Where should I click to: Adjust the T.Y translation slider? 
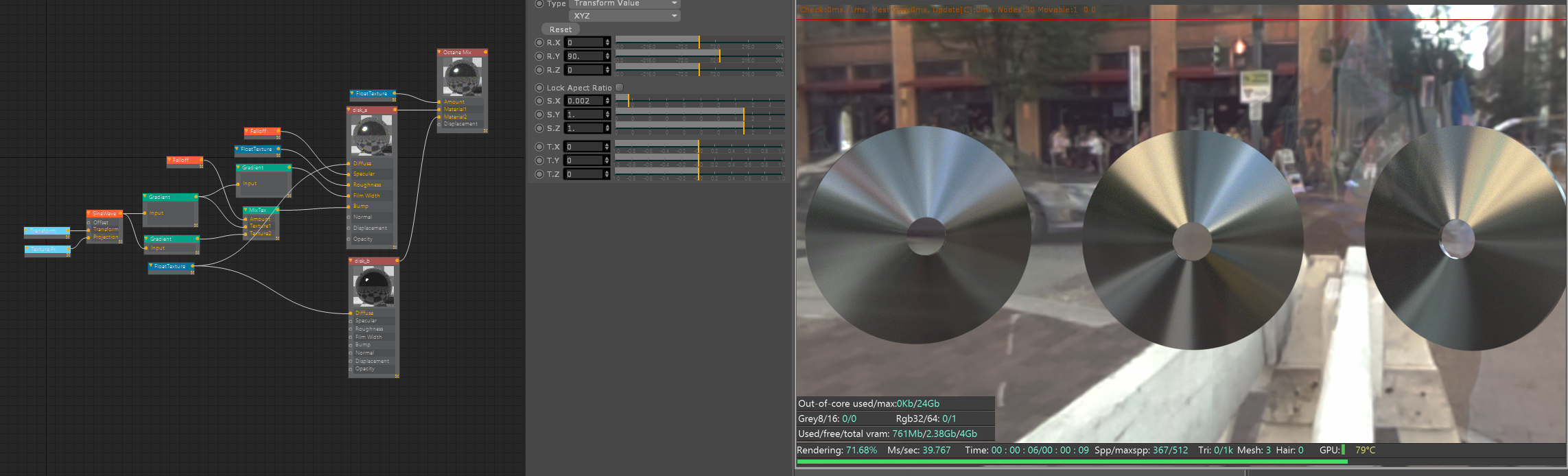point(700,160)
